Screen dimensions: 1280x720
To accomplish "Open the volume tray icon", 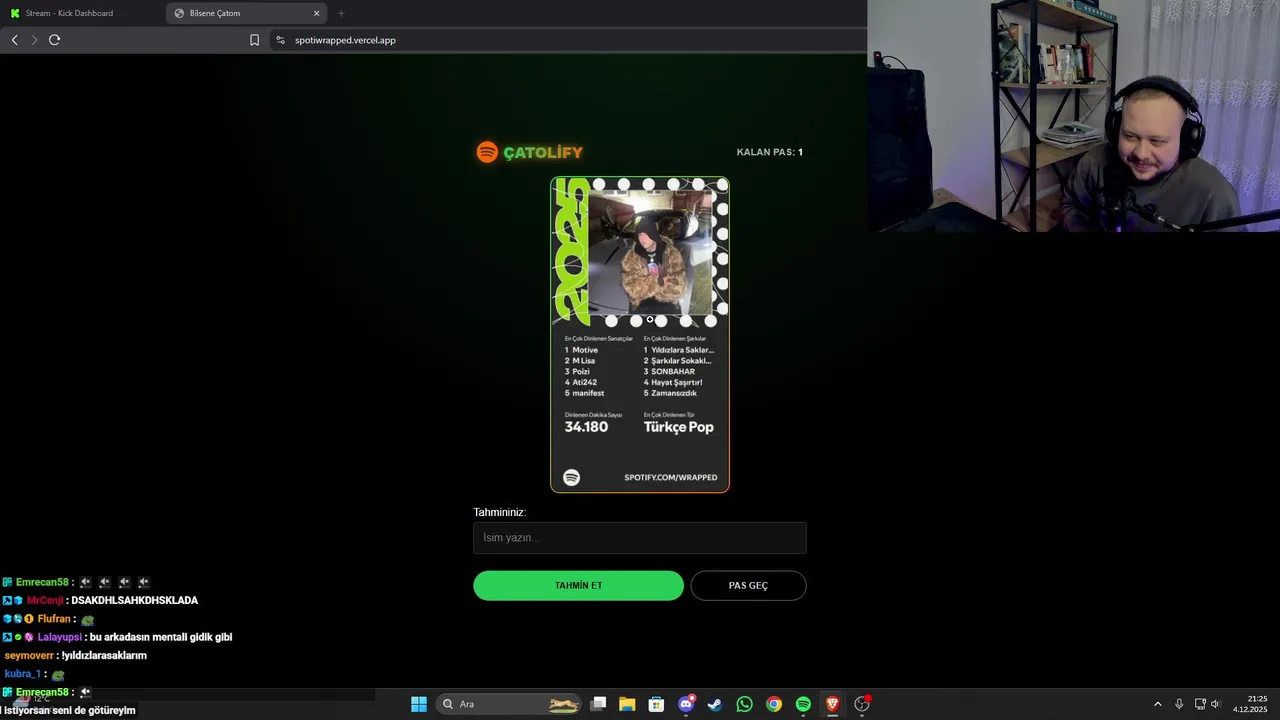I will click(x=1216, y=704).
